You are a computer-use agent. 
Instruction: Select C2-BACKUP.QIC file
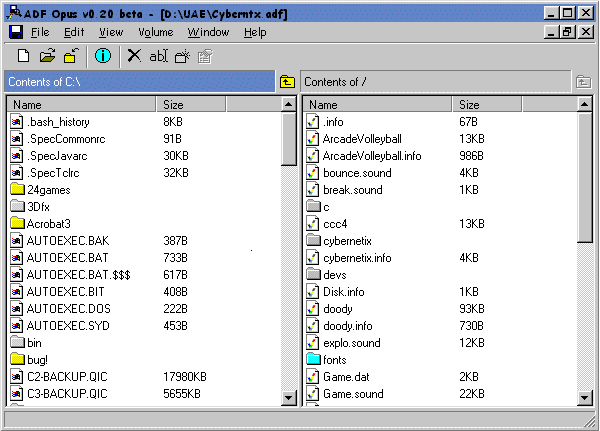(x=67, y=376)
